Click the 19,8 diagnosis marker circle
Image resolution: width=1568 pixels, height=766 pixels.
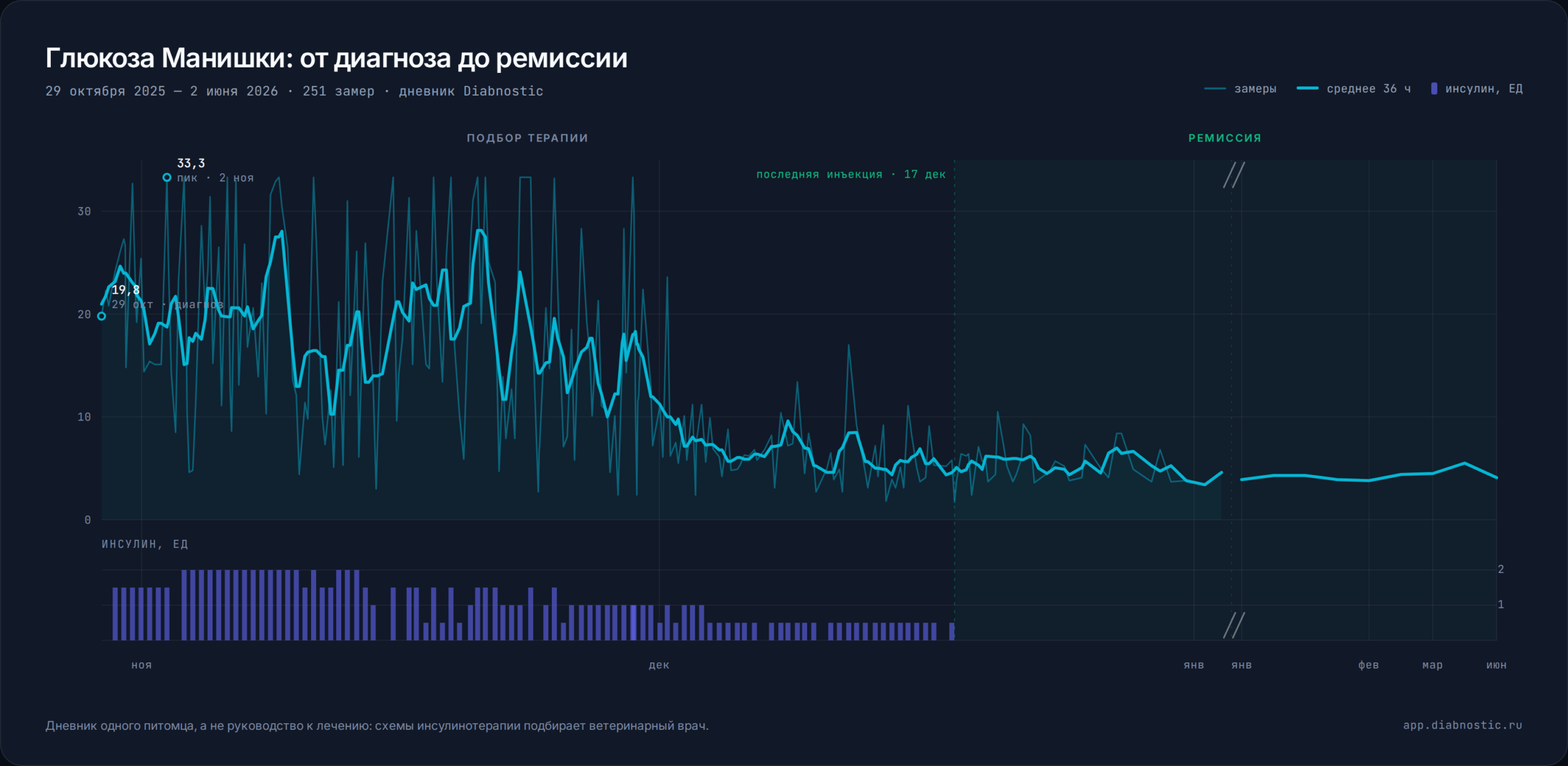tap(102, 316)
